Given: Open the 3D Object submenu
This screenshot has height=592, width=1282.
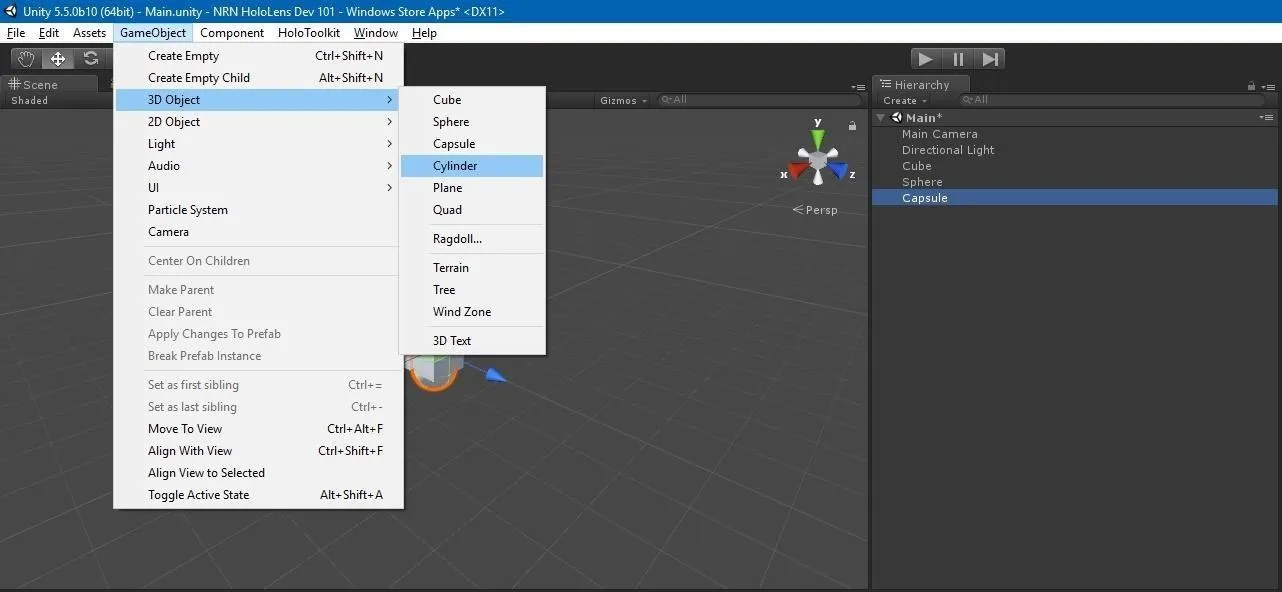Looking at the screenshot, I should click(258, 100).
